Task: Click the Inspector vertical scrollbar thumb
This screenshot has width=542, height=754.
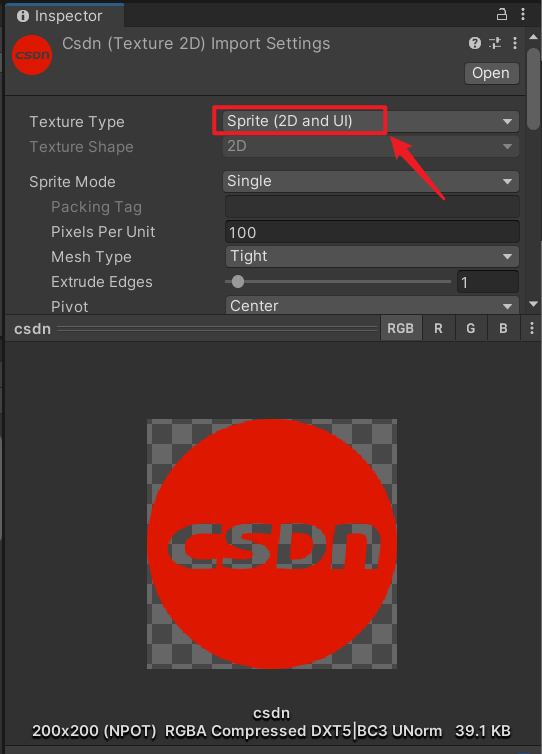Action: [x=533, y=88]
